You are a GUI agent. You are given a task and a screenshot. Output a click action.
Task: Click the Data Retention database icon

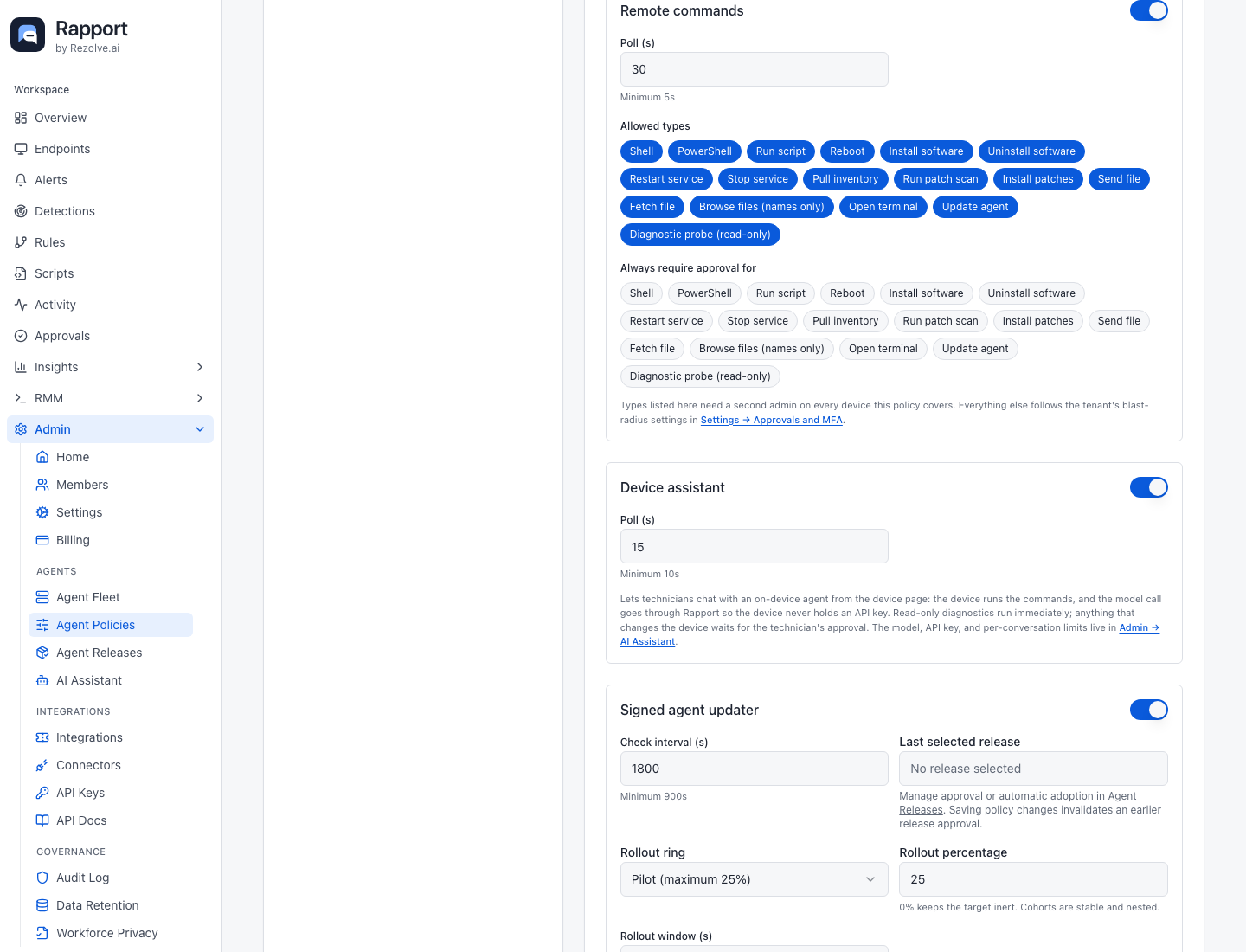pos(42,905)
